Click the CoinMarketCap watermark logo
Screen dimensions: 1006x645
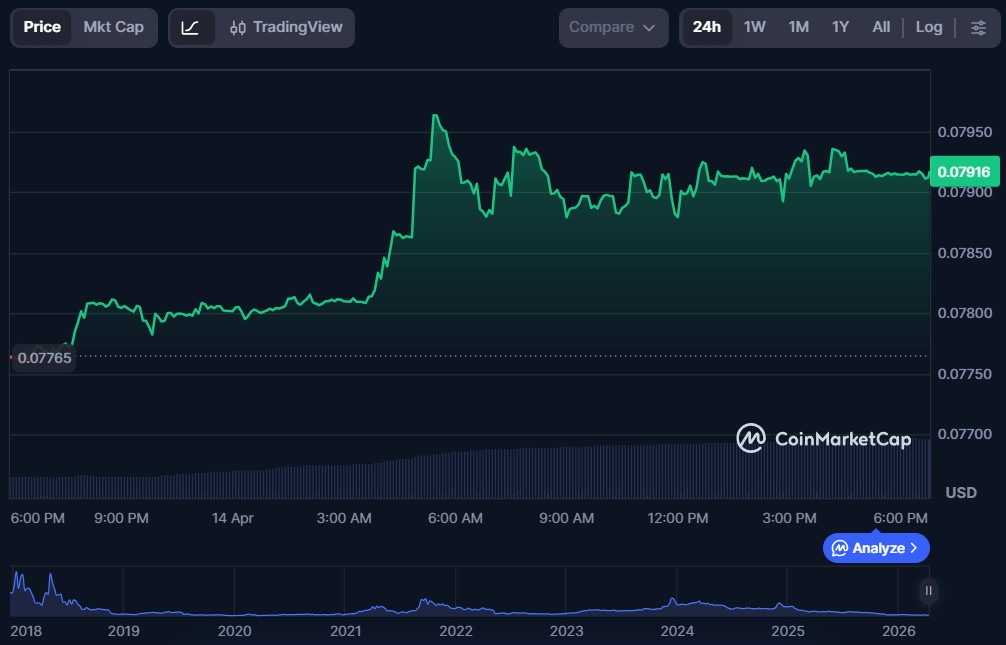823,438
